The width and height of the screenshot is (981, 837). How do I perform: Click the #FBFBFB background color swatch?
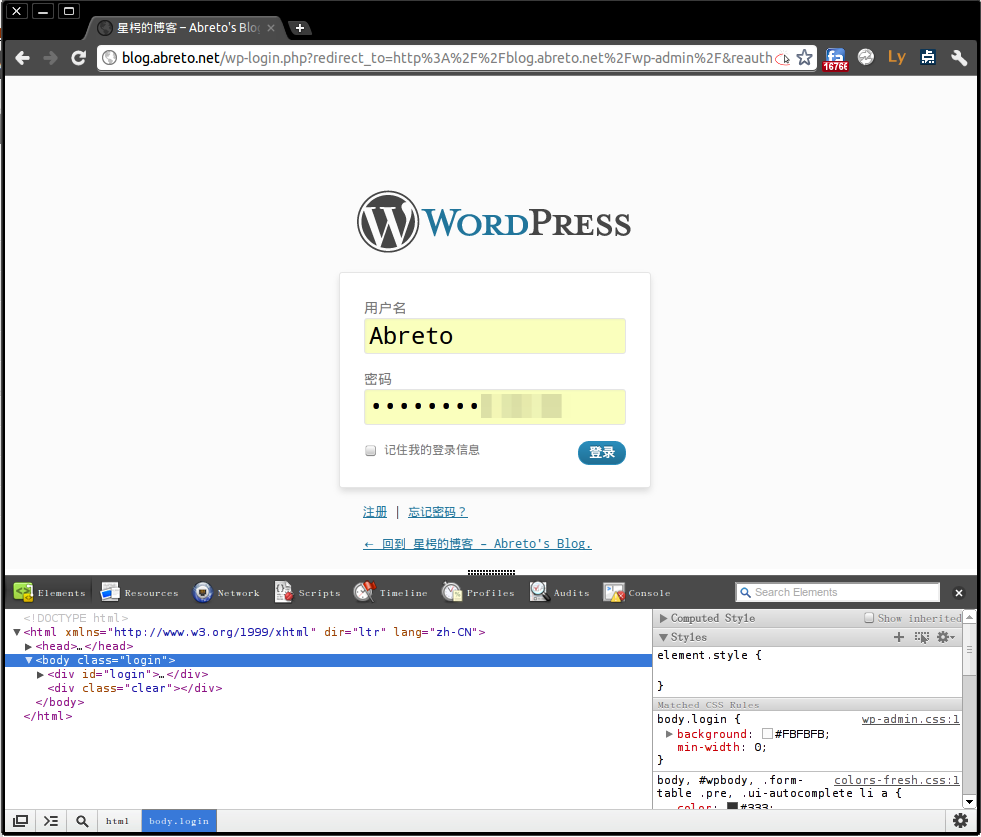[x=767, y=734]
